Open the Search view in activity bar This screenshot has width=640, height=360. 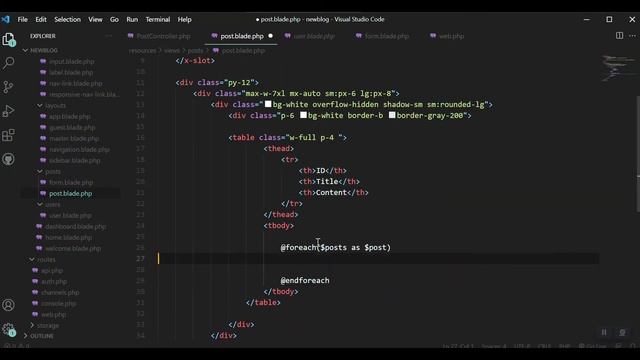click(9, 63)
